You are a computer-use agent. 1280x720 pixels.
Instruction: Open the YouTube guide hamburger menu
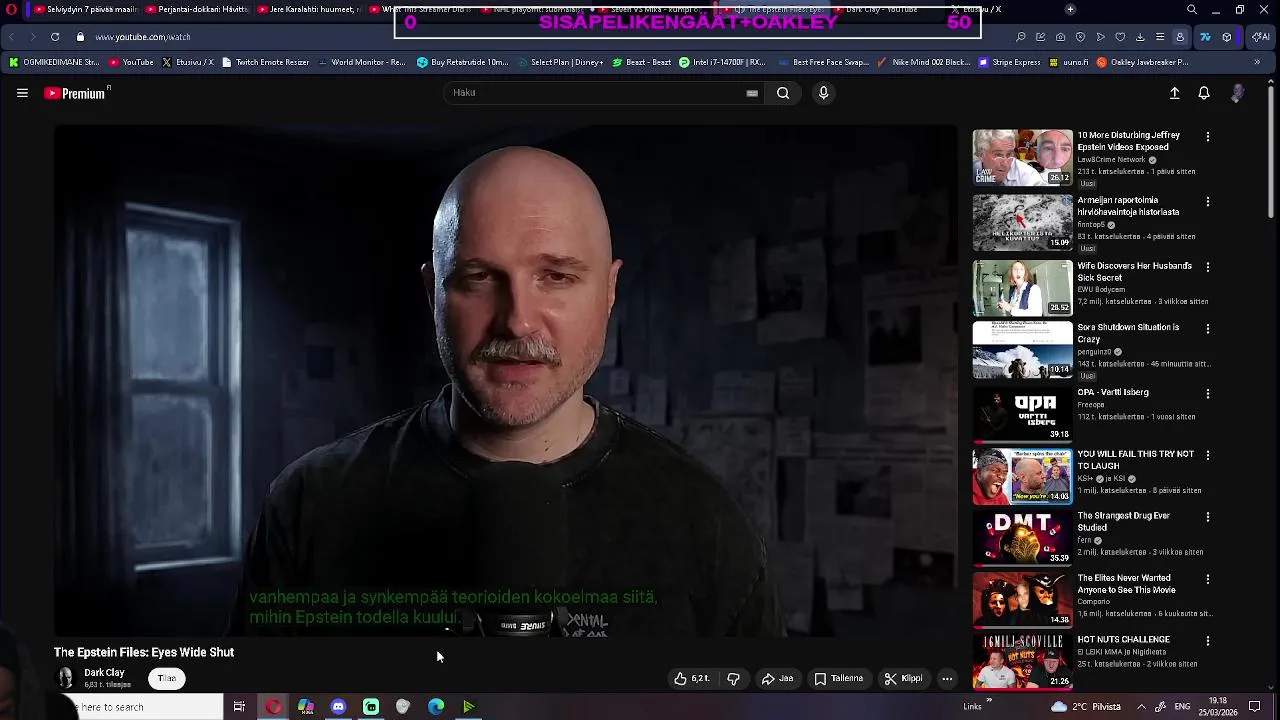pos(22,93)
